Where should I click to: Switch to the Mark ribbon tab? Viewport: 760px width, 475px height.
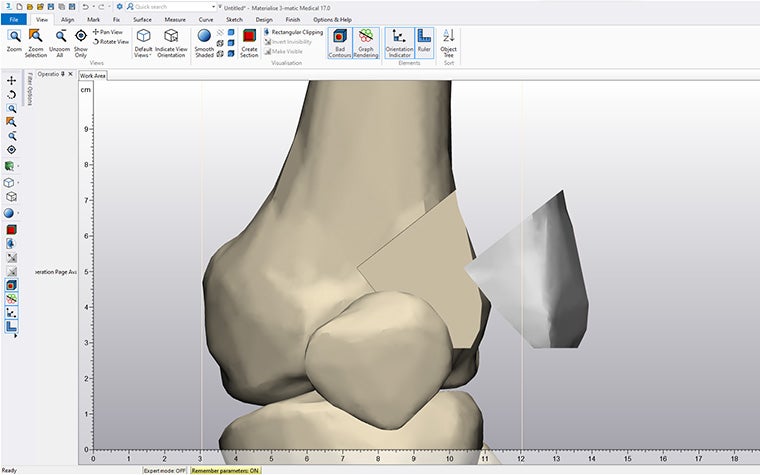[x=94, y=19]
